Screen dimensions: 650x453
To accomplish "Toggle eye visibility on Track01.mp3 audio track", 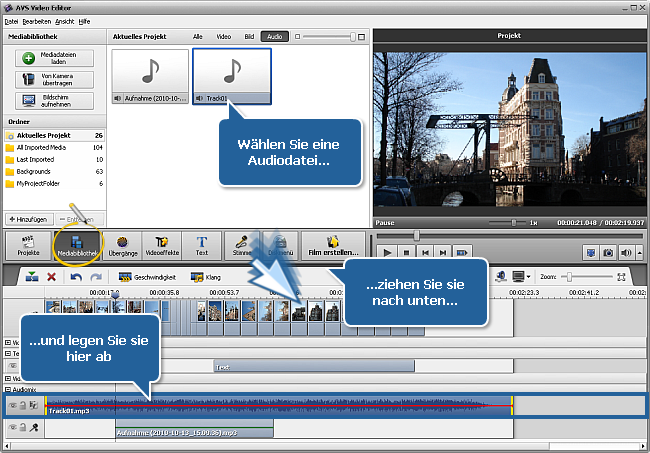I will click(13, 405).
